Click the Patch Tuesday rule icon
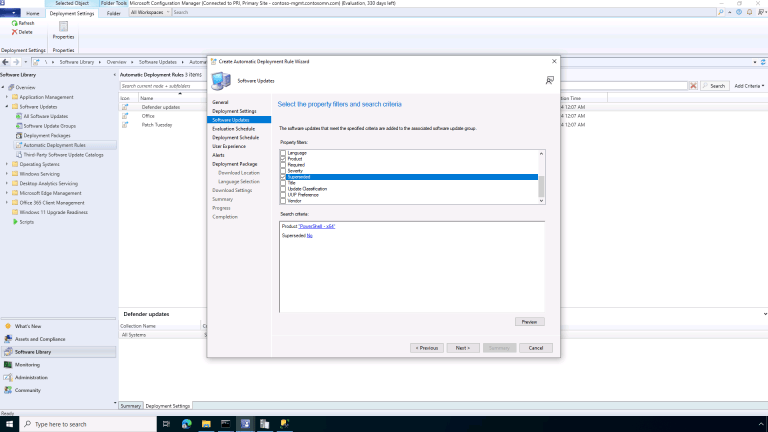This screenshot has height=432, width=768. [125, 125]
